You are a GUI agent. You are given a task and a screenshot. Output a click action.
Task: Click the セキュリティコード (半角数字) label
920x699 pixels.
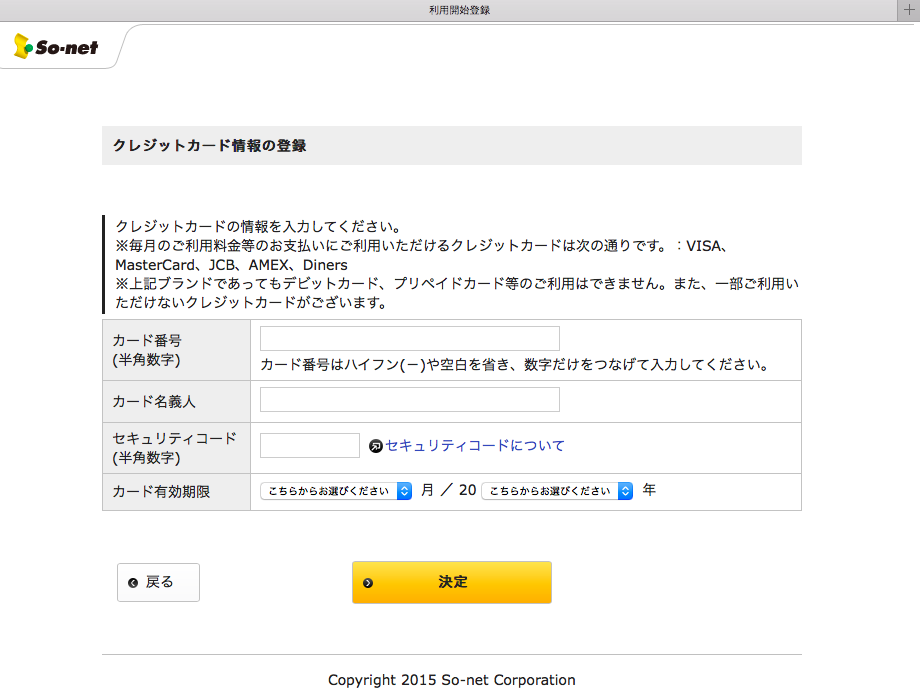(174, 448)
